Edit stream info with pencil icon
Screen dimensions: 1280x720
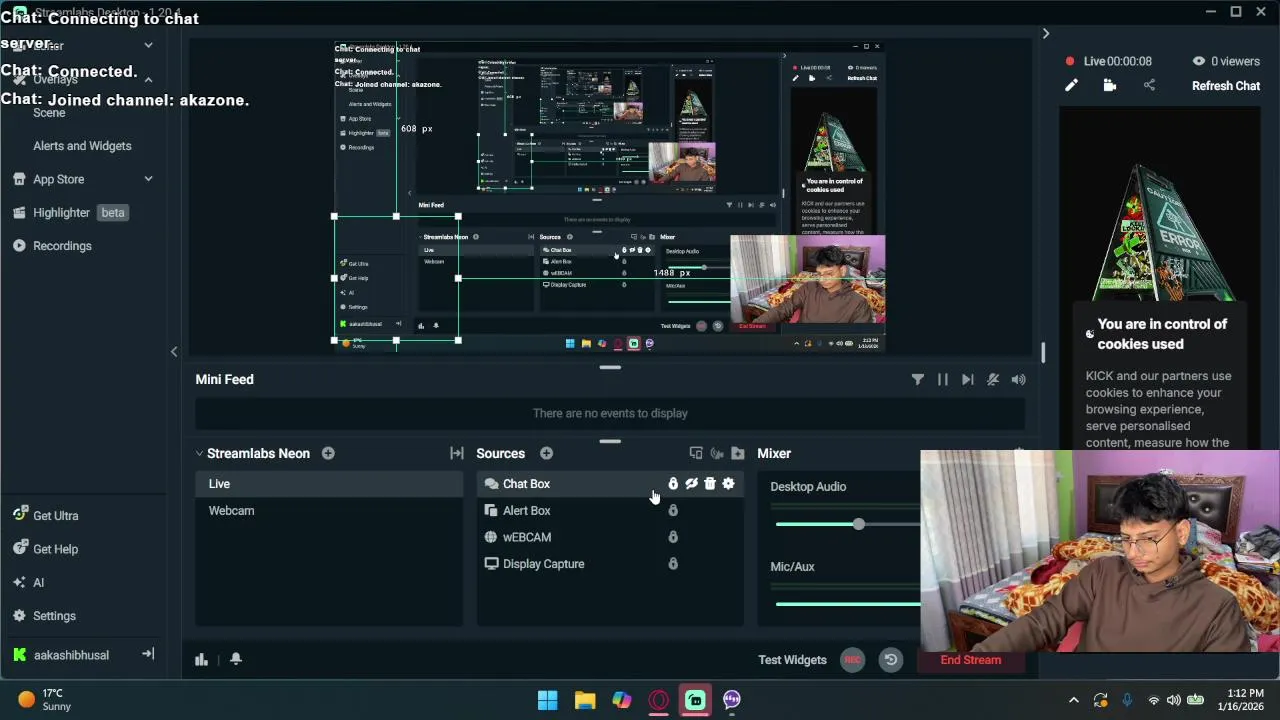tap(1071, 86)
